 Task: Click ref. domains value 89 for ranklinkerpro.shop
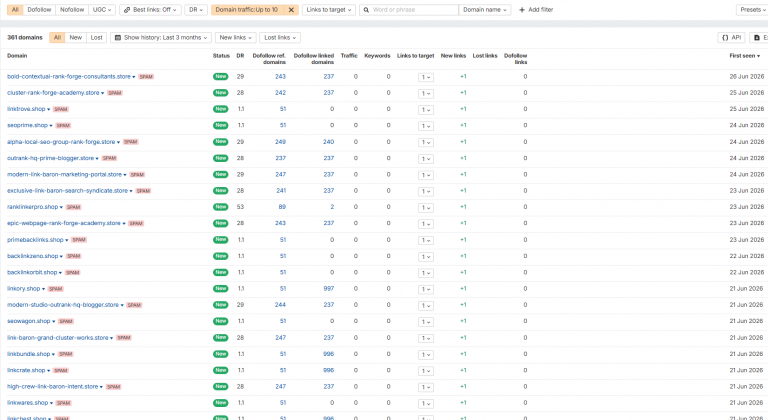point(282,207)
